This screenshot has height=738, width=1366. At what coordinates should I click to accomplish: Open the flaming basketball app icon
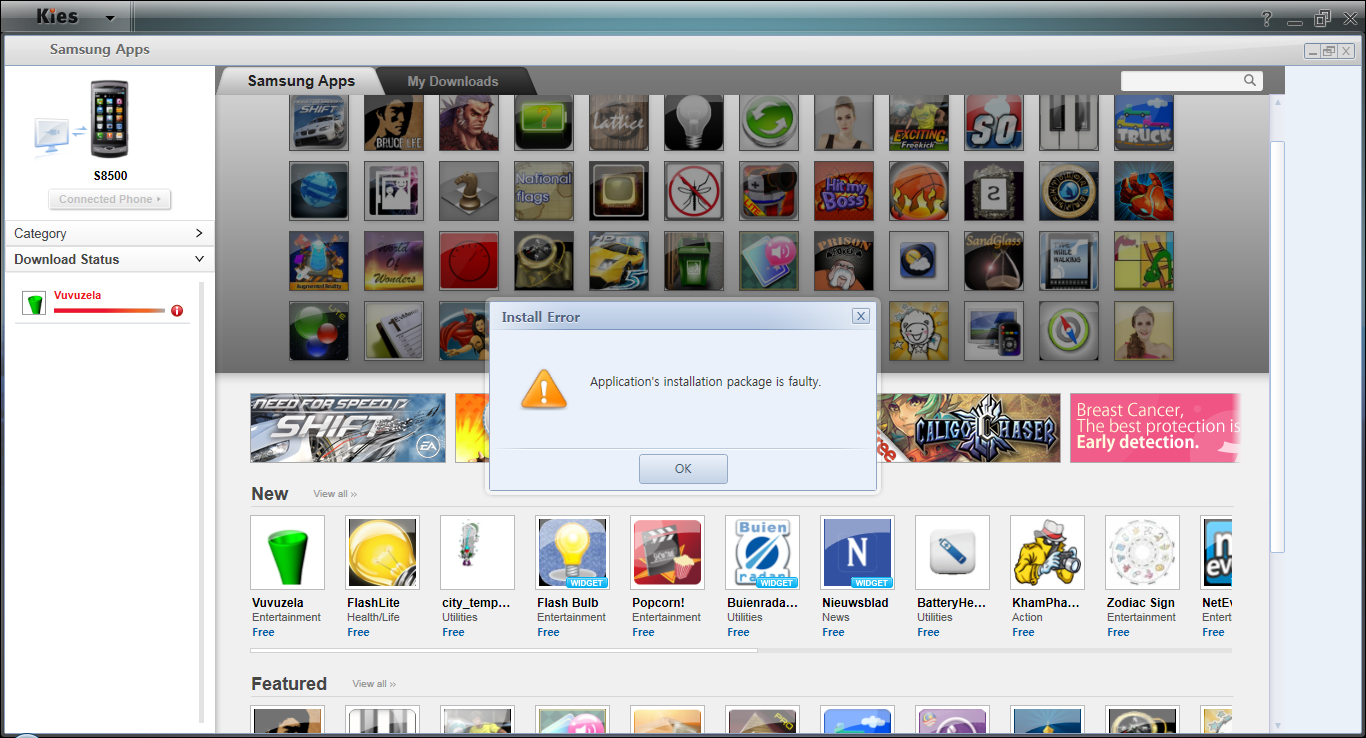[x=919, y=191]
